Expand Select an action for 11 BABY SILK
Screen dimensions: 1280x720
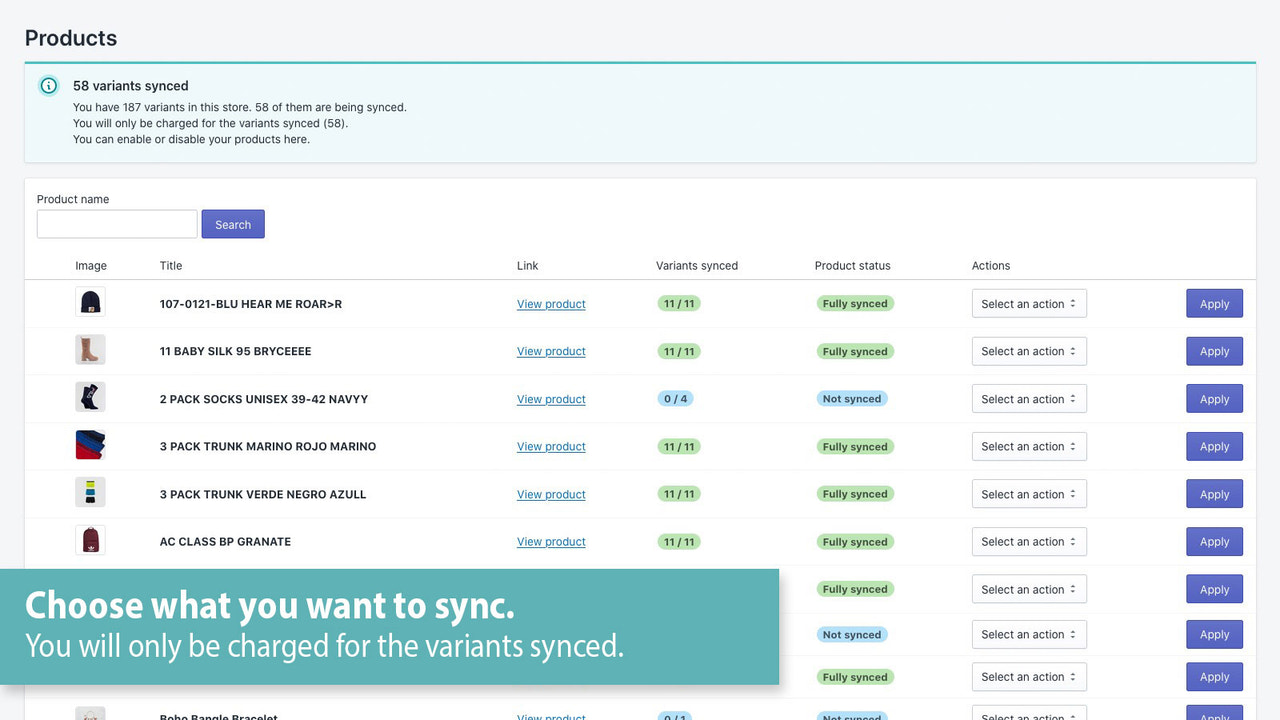(x=1029, y=351)
